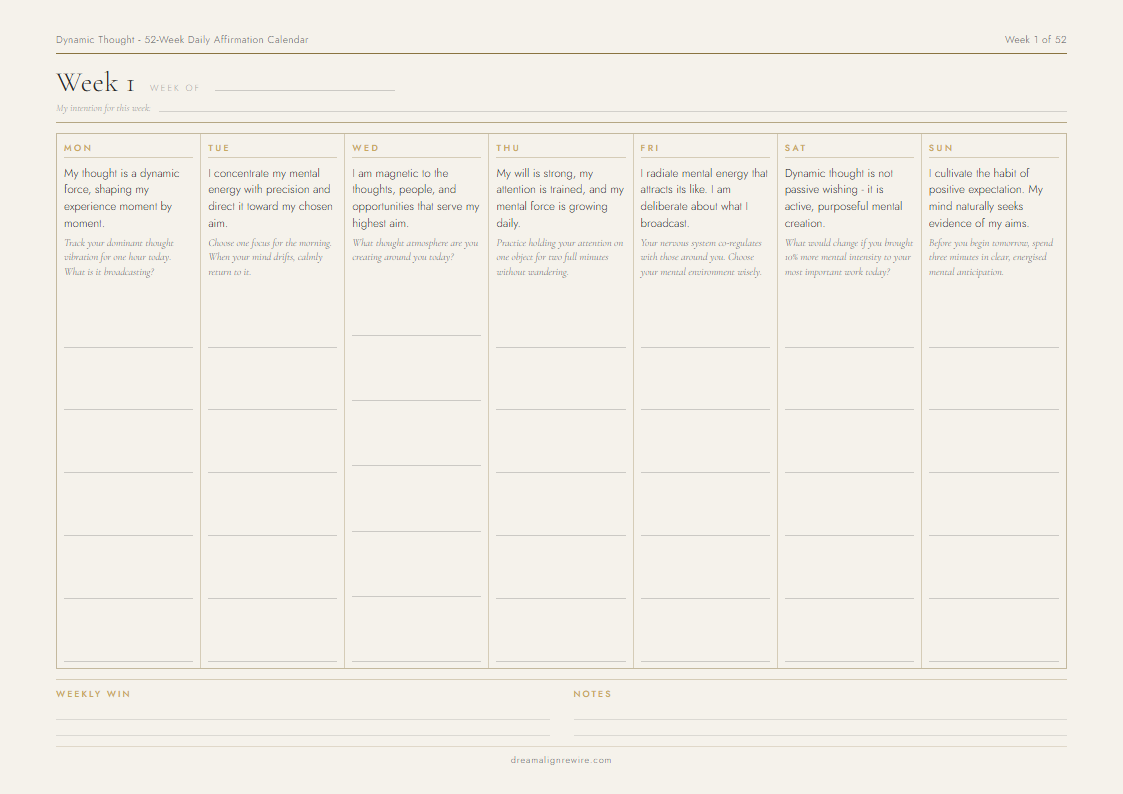Select the TUE column heading
Image resolution: width=1123 pixels, height=794 pixels.
[218, 148]
